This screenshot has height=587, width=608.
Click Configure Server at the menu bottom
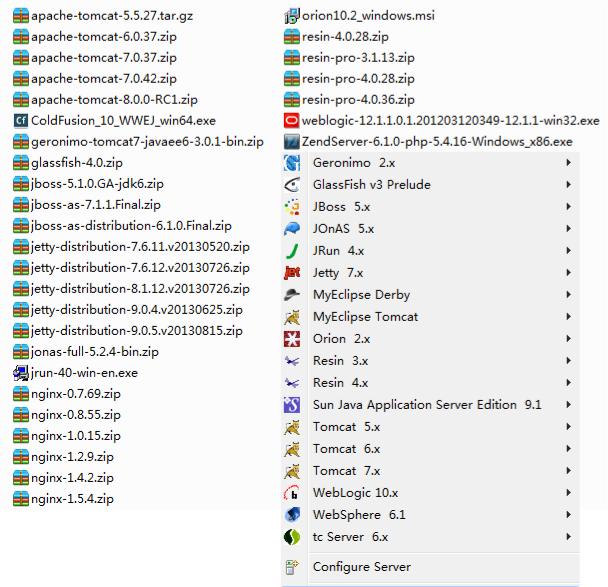[x=360, y=567]
